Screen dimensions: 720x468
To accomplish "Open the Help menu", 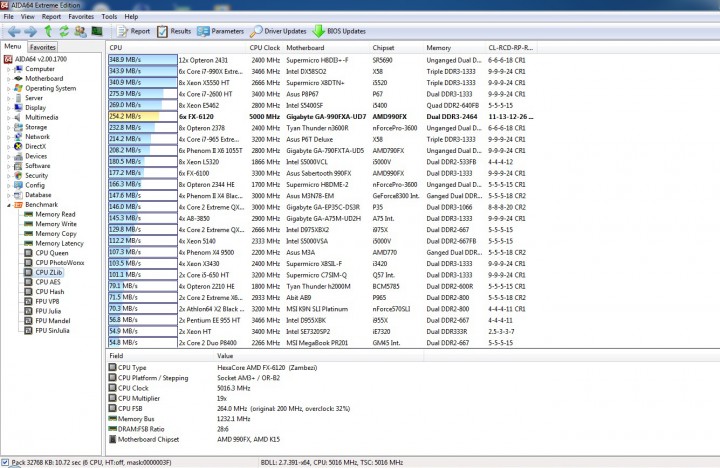I will [131, 17].
